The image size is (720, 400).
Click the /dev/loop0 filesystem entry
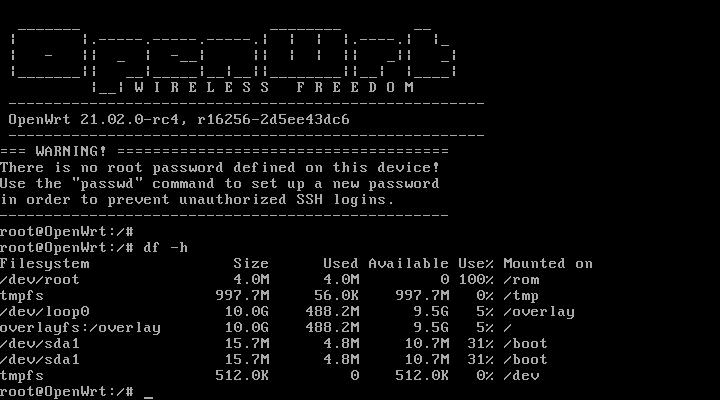(x=45, y=312)
